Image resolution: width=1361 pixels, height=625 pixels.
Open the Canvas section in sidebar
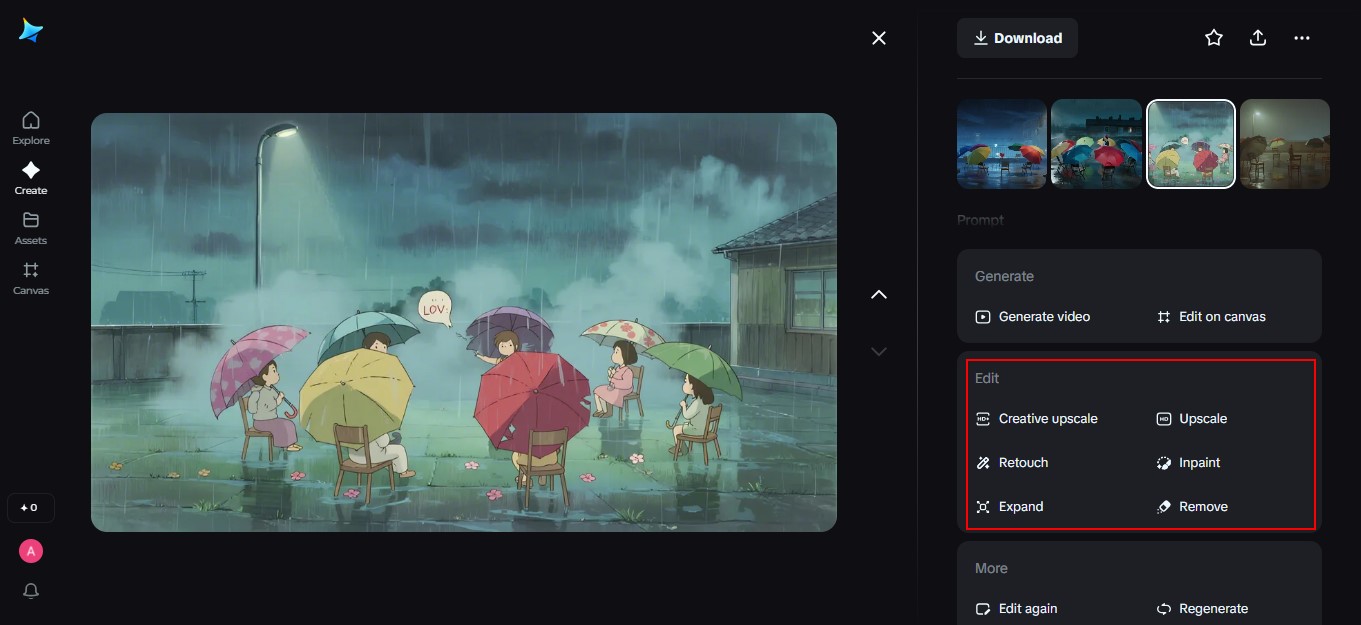point(31,278)
